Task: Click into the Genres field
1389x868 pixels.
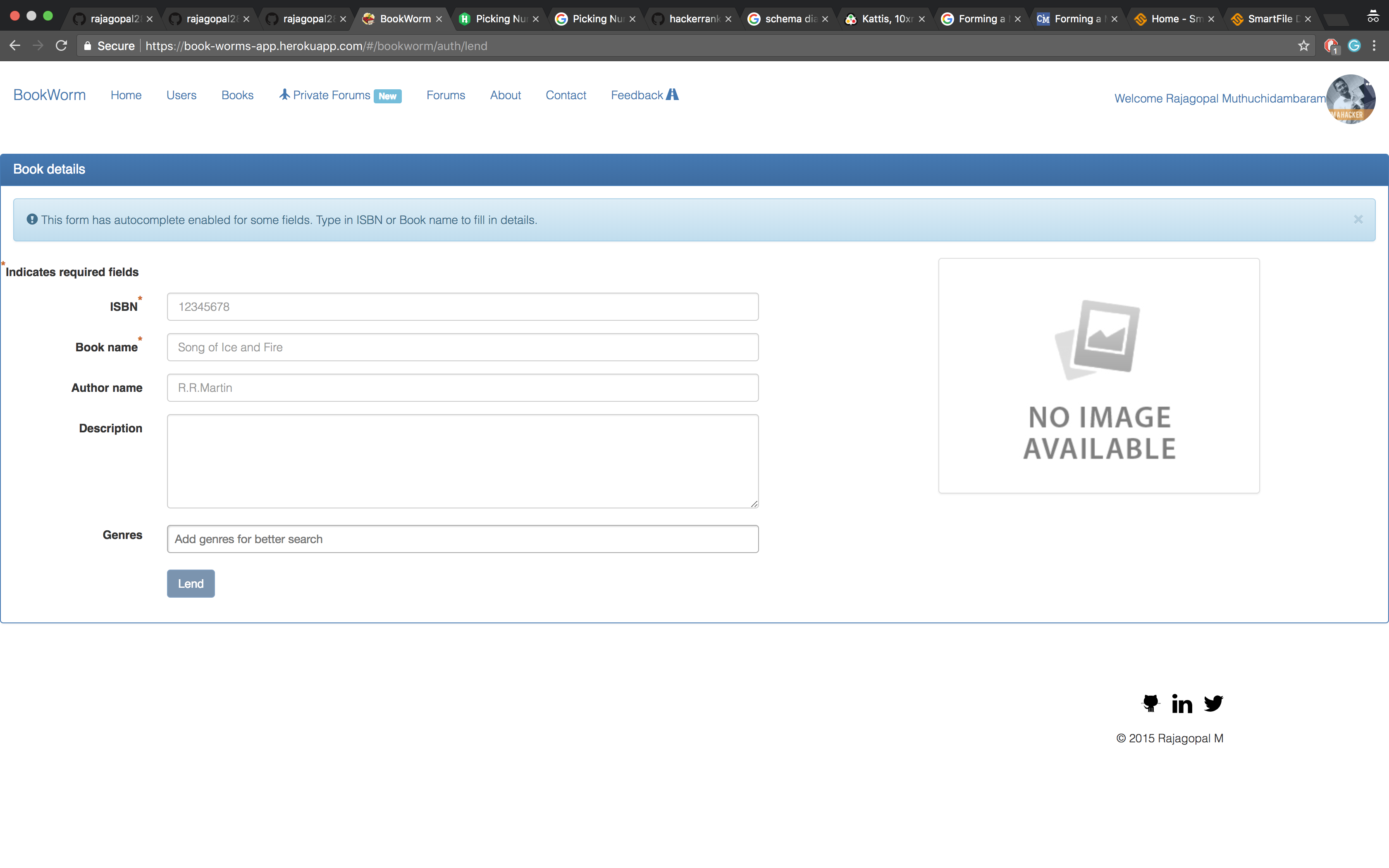Action: [x=462, y=539]
